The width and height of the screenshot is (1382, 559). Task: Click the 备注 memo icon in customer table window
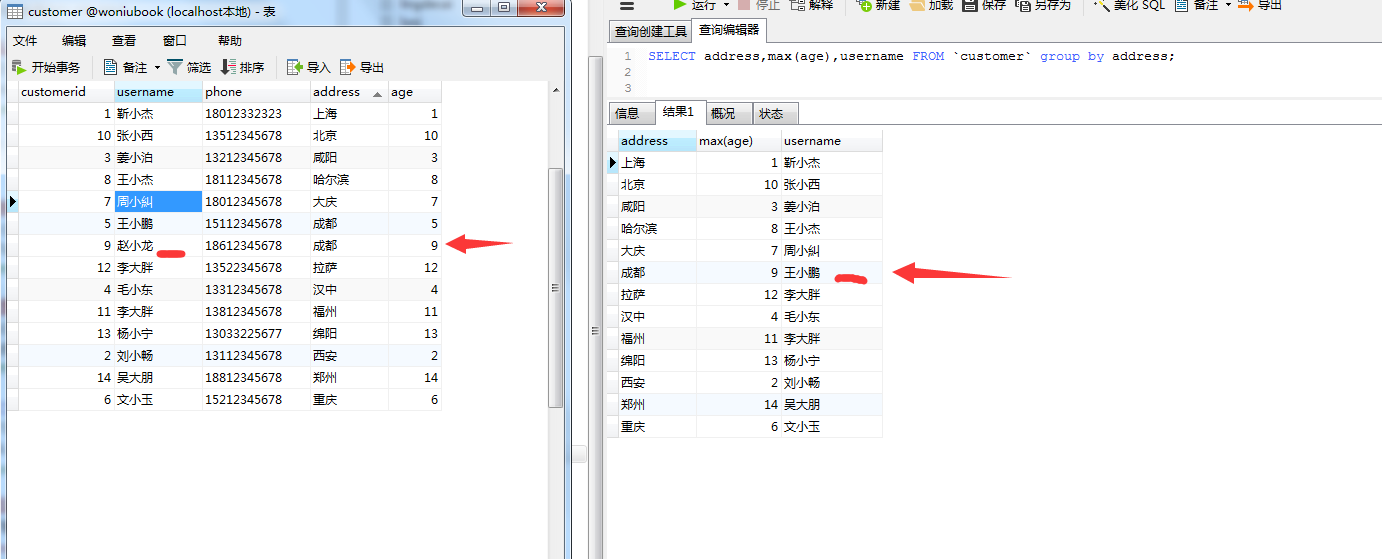coord(111,67)
